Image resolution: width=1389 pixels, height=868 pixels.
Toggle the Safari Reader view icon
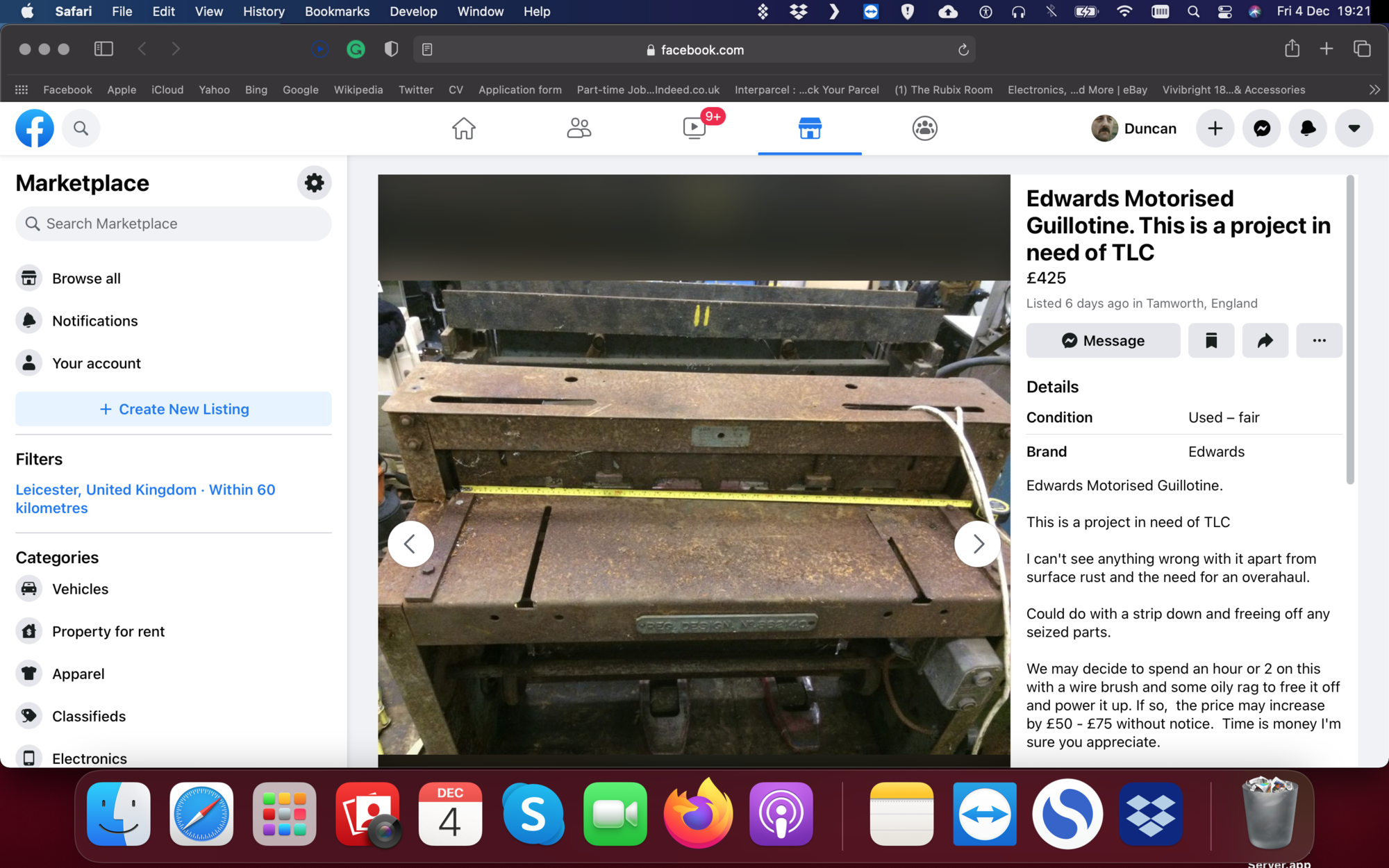(427, 49)
